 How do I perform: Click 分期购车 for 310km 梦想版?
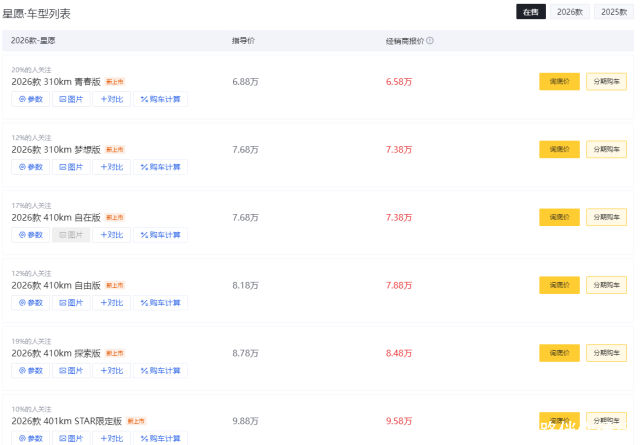click(x=606, y=149)
